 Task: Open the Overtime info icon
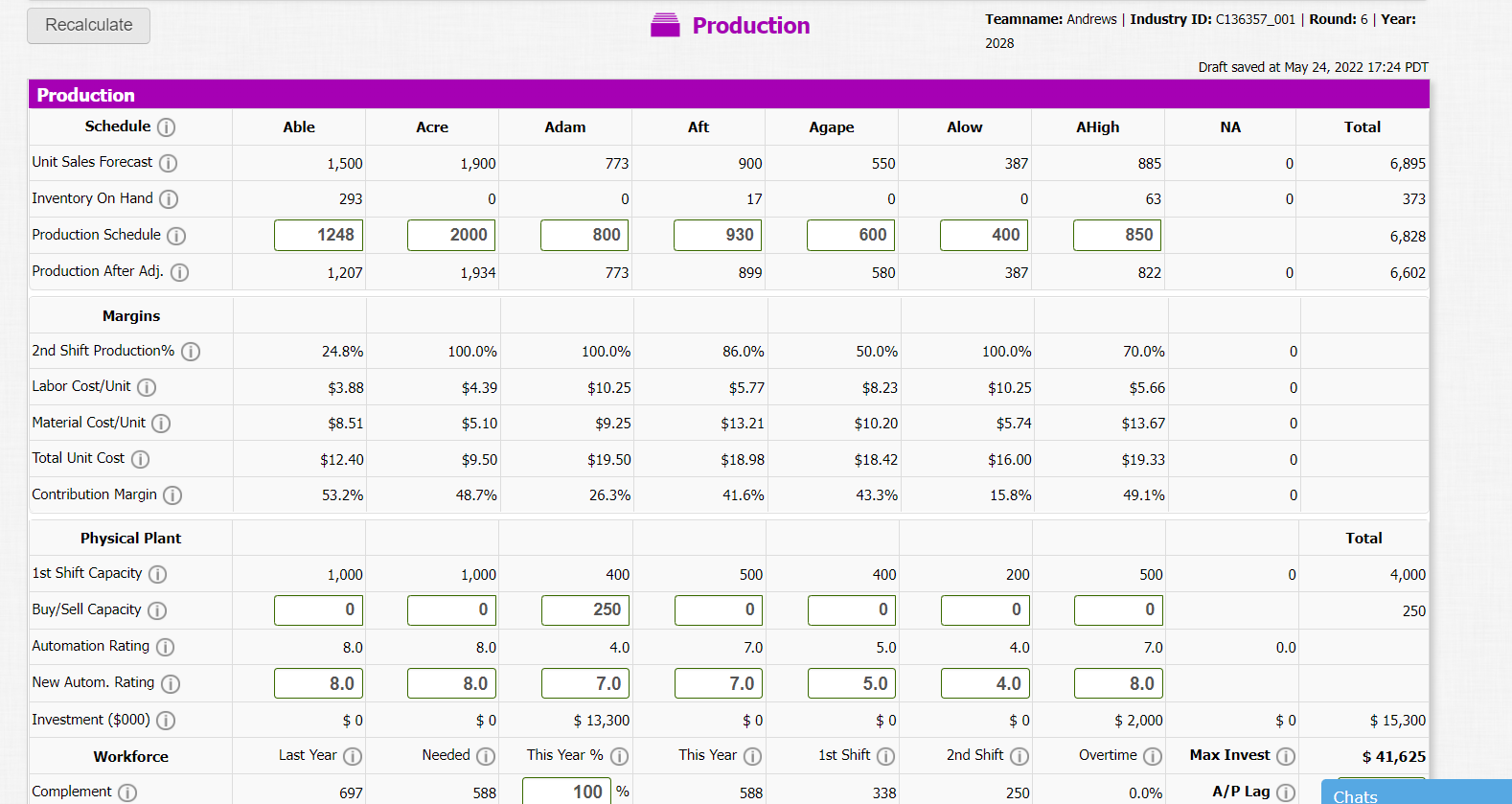coord(1153,756)
